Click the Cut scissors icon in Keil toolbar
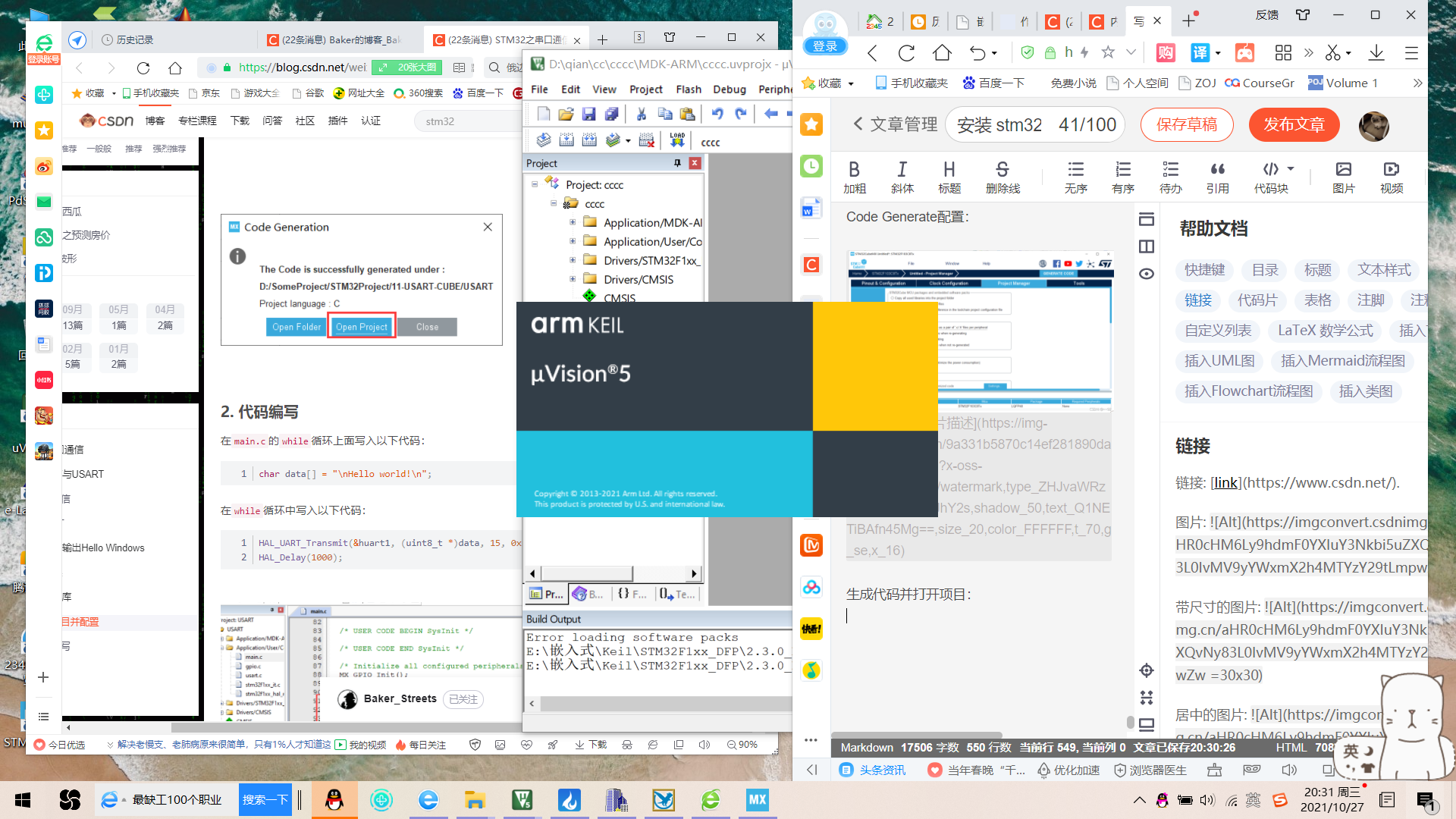Viewport: 1456px width, 819px height. tap(642, 115)
